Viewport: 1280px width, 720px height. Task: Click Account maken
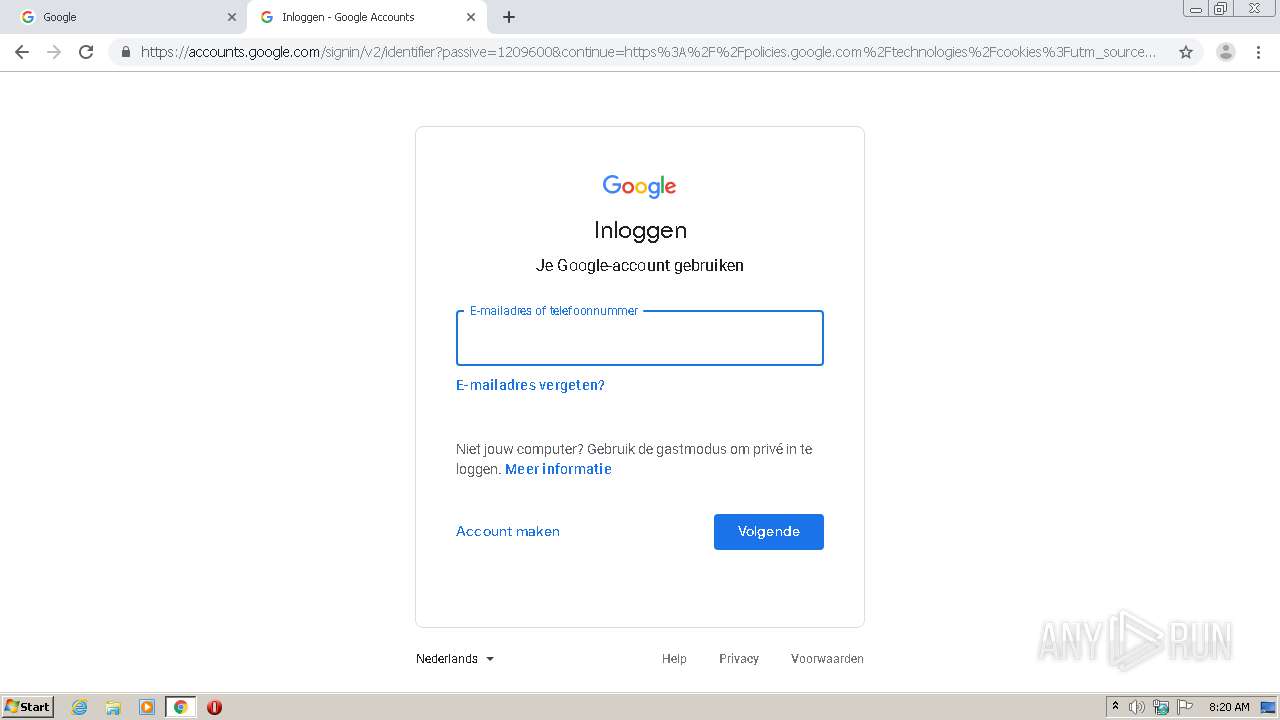pos(508,531)
